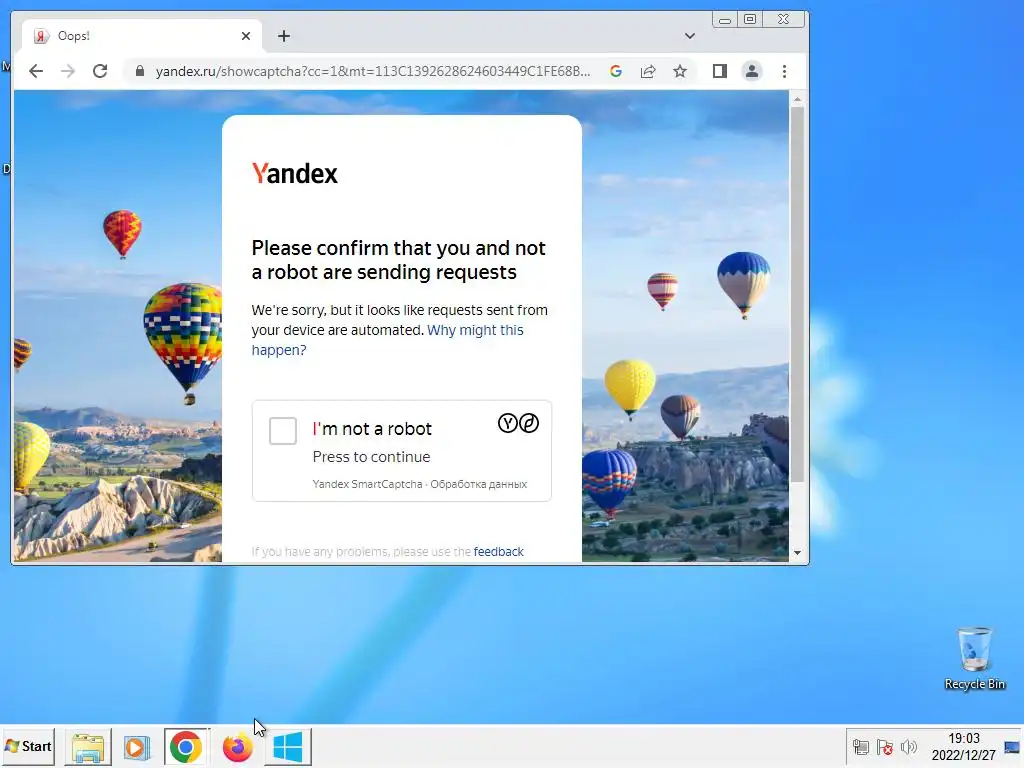
Task: Click the padlock site info icon
Action: pyautogui.click(x=140, y=71)
